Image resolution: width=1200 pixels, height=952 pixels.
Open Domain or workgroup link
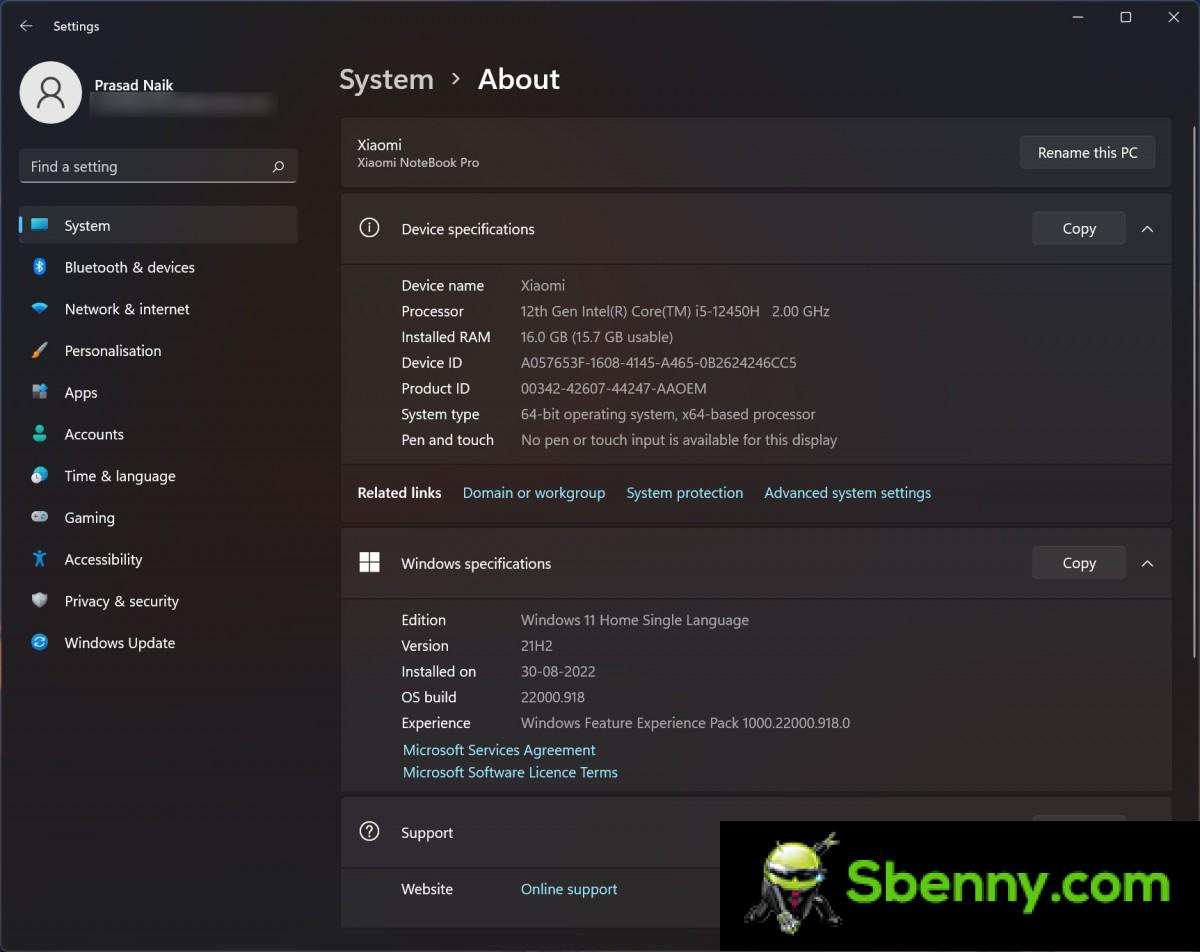(x=534, y=493)
